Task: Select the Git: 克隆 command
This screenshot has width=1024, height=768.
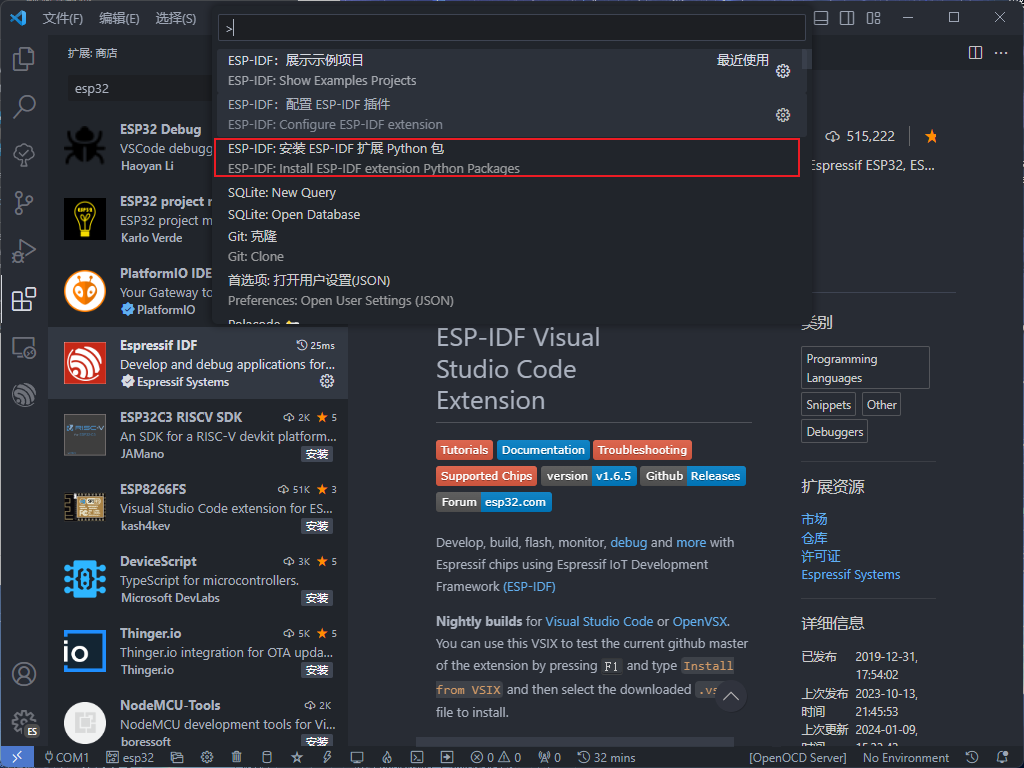Action: coord(510,246)
